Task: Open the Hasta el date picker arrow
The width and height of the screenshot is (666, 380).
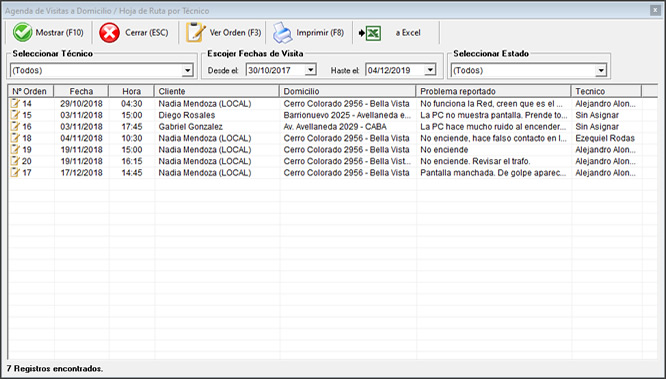Action: 430,70
